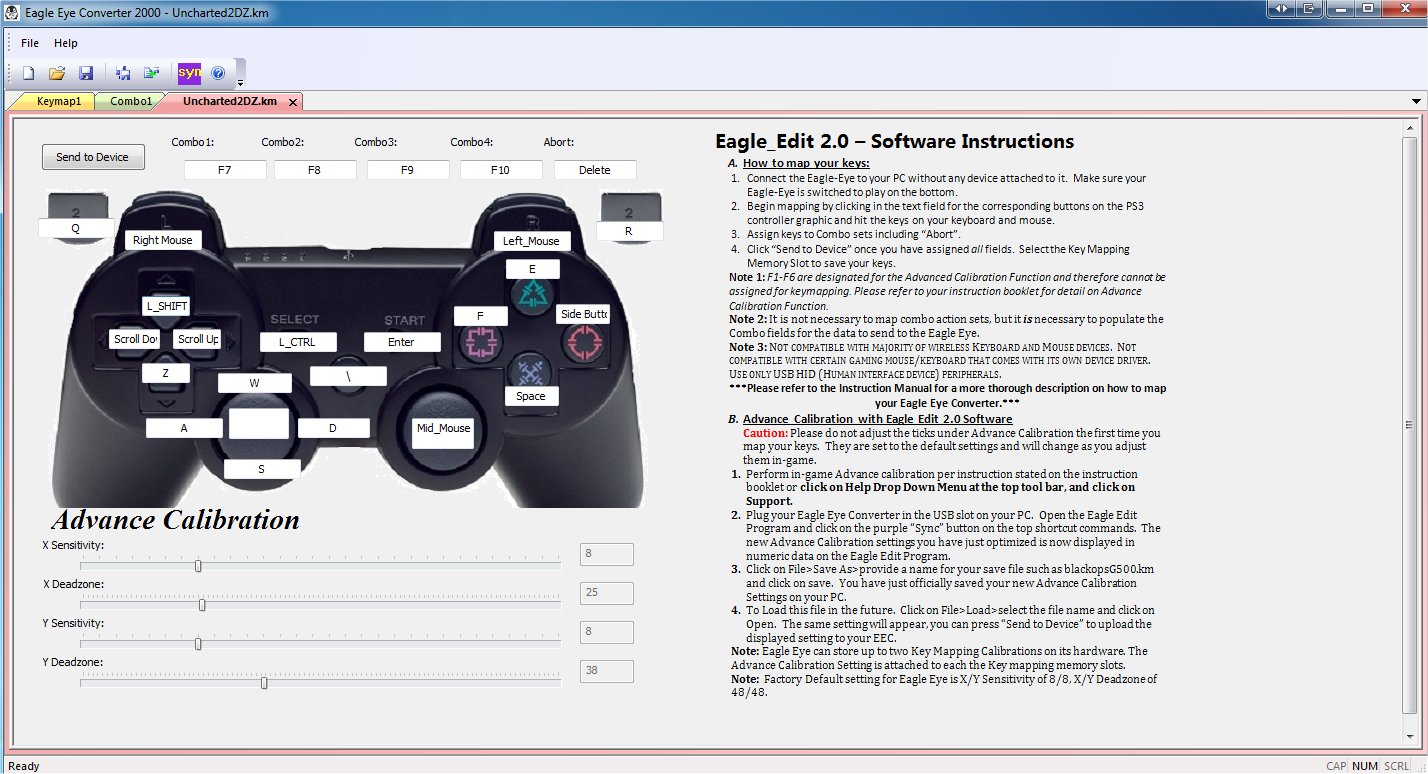
Task: Click the Abort field showing Delete
Action: click(x=595, y=170)
